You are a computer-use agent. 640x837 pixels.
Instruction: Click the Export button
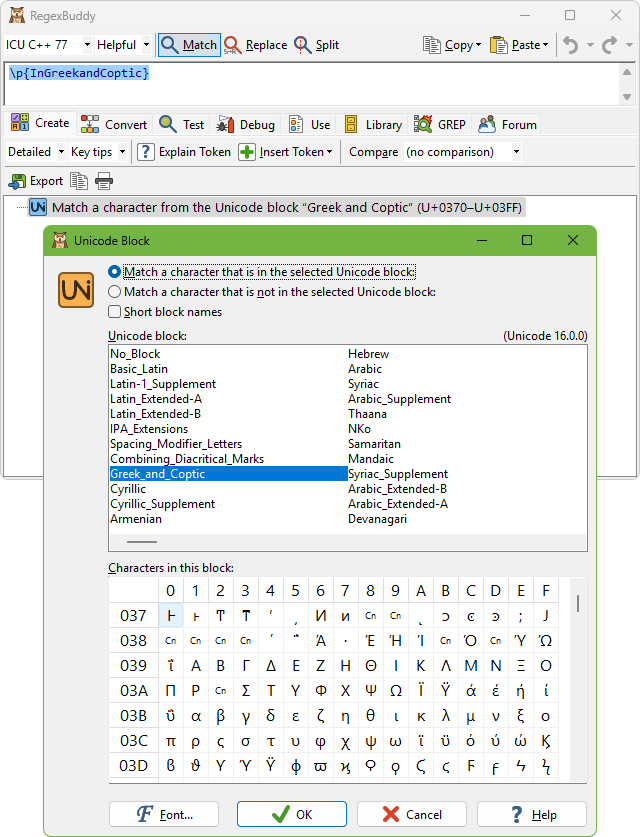pyautogui.click(x=36, y=181)
